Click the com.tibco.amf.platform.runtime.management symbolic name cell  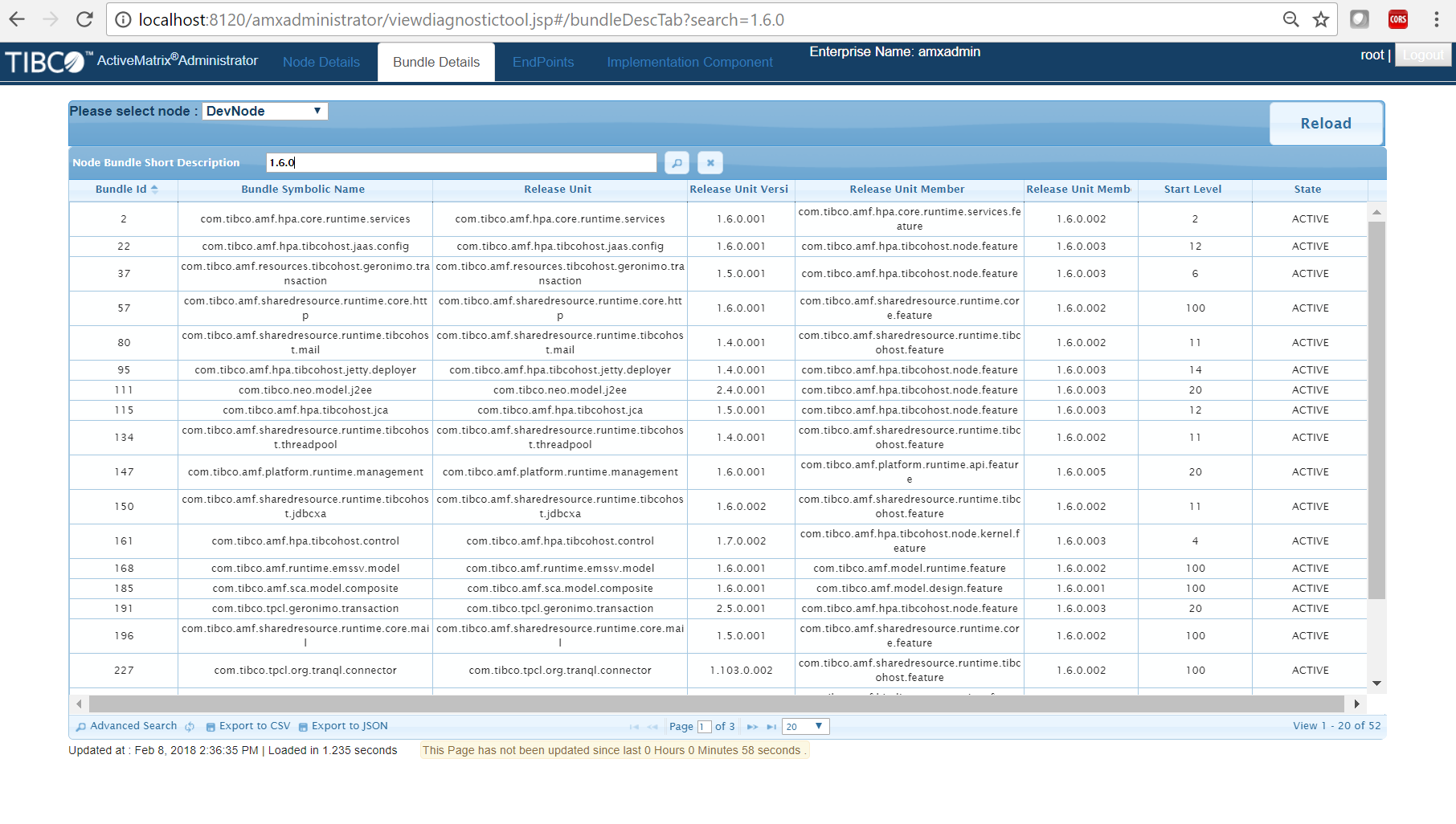pyautogui.click(x=305, y=472)
